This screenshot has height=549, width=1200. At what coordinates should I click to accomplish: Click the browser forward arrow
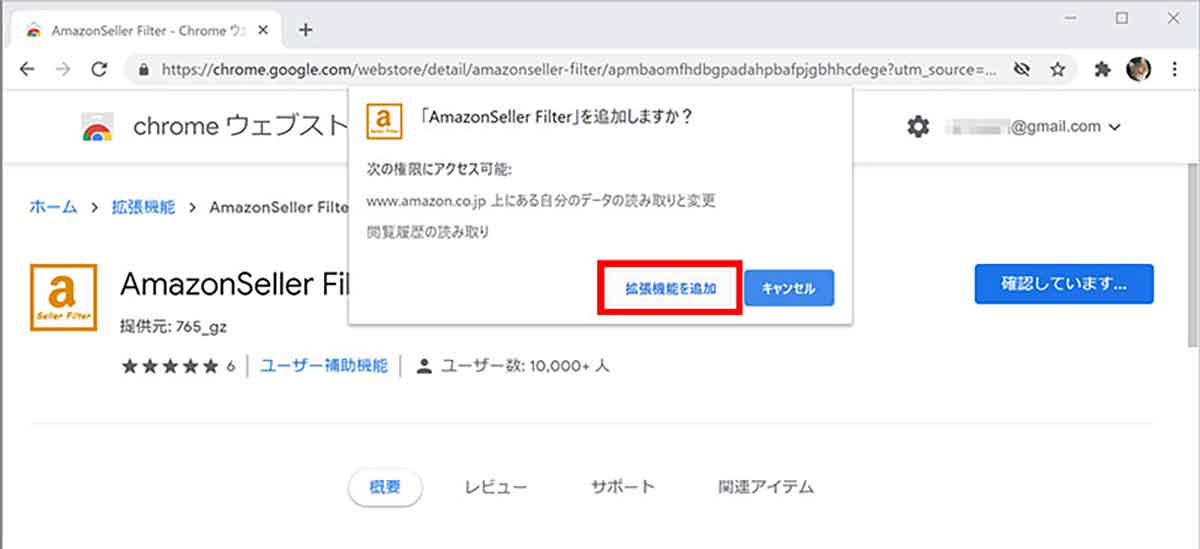[63, 70]
